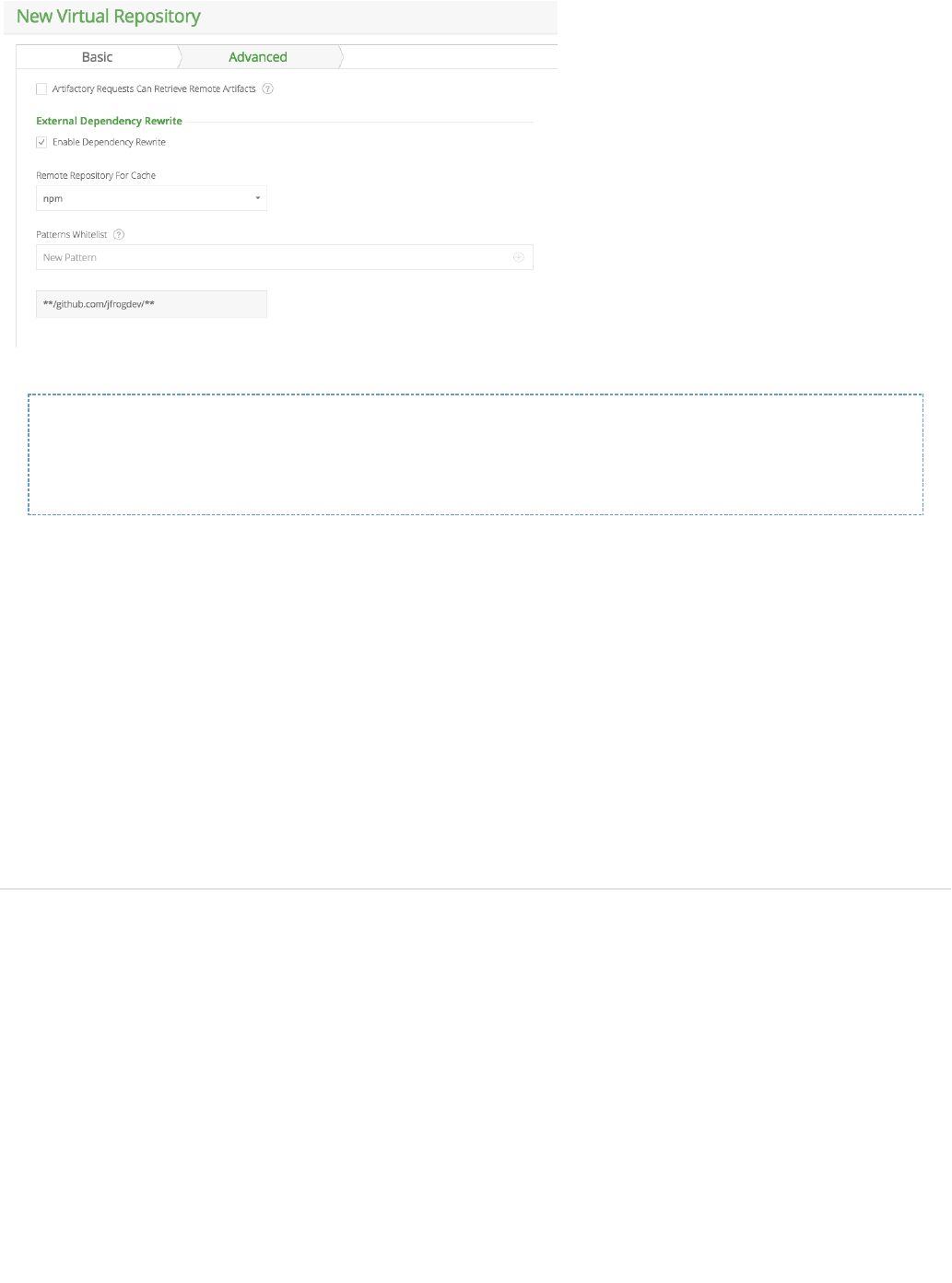Image resolution: width=952 pixels, height=1283 pixels.
Task: Click the Enable Dependency Rewrite label text
Action: pyautogui.click(x=109, y=143)
